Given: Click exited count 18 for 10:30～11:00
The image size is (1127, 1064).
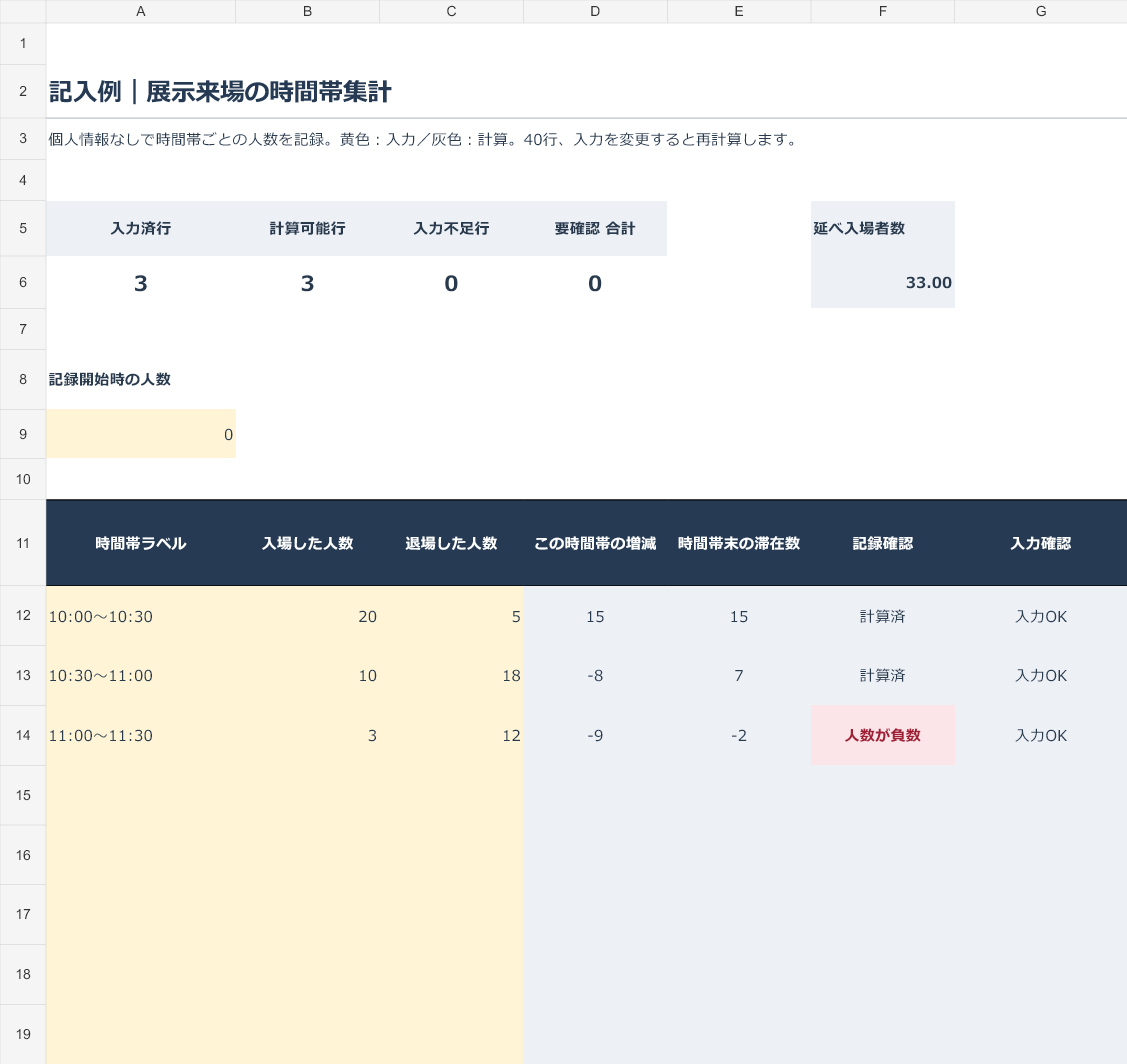Looking at the screenshot, I should pos(451,676).
